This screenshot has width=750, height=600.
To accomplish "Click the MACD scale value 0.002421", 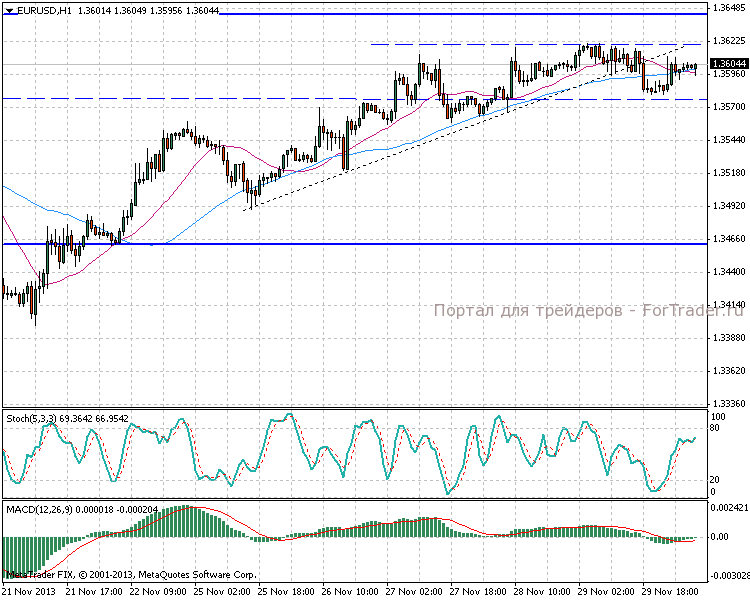I will pyautogui.click(x=728, y=508).
